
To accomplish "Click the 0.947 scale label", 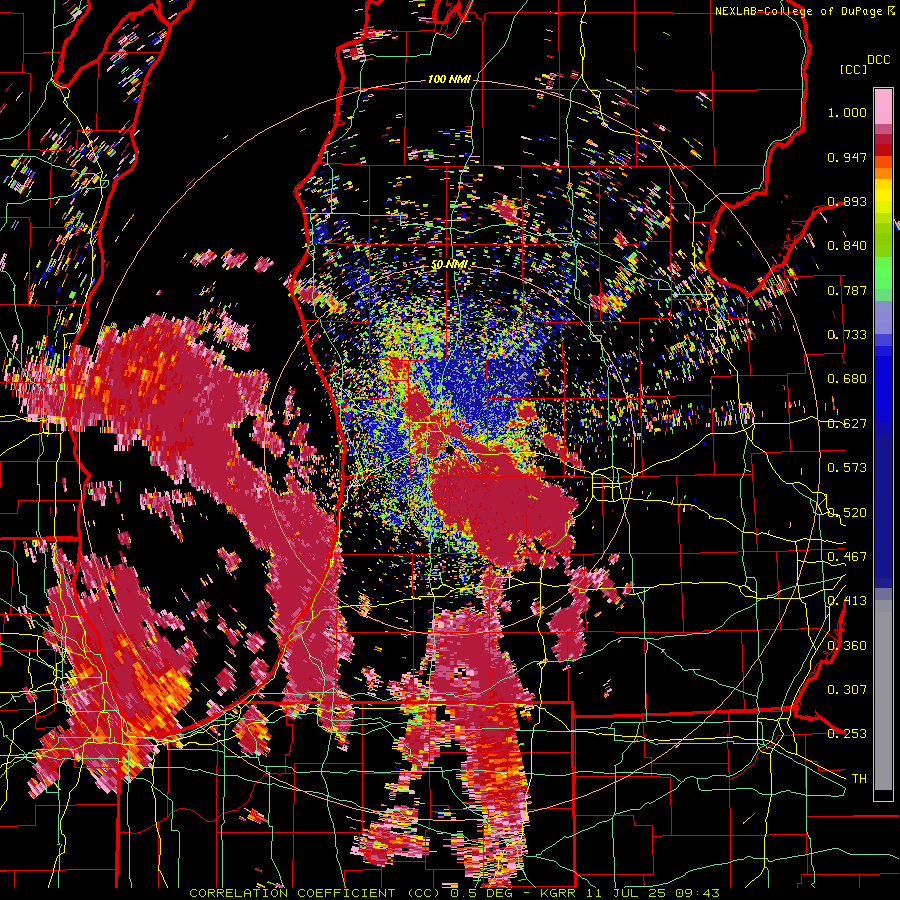I will (847, 157).
